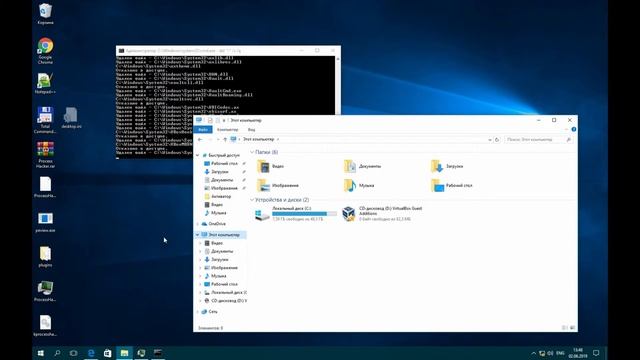This screenshot has height=360, width=640.
Task: Launch Google Chrome from the desktop
Action: [45, 51]
